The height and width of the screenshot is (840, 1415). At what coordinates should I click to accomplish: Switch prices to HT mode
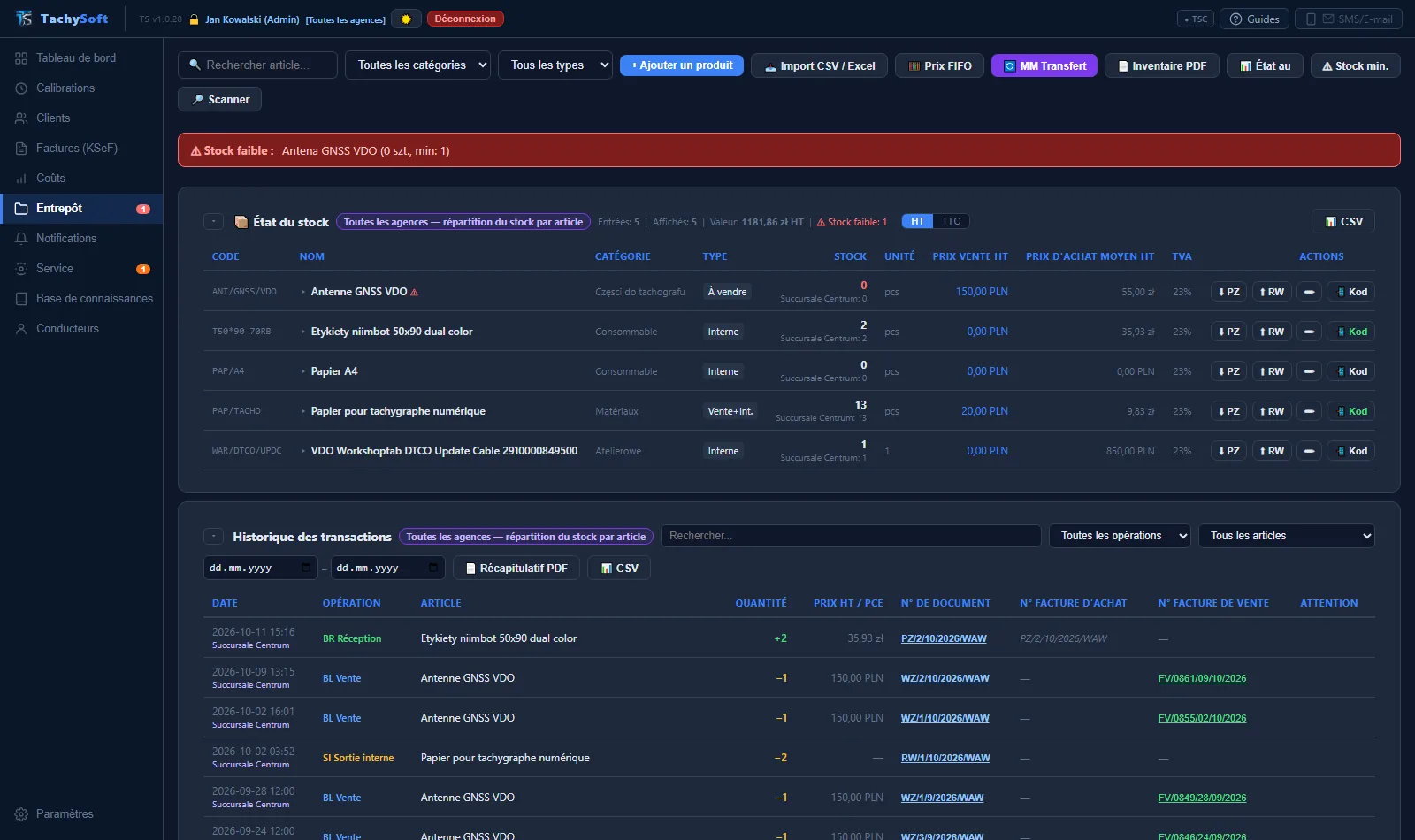917,221
